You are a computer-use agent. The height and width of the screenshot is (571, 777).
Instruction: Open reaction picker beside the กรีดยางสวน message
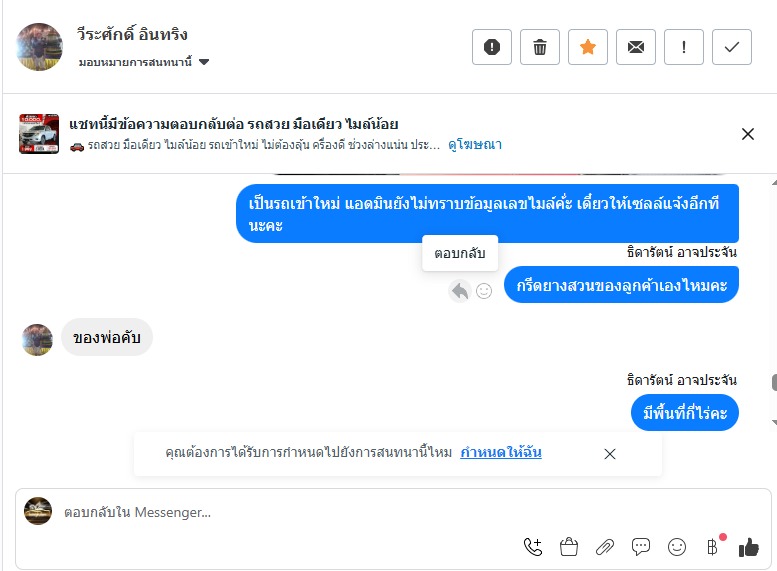484,291
